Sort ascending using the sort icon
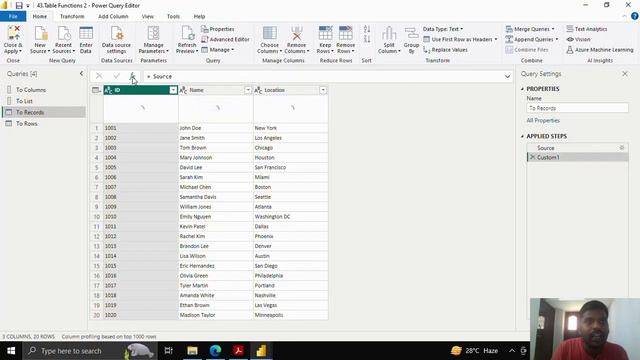The image size is (640, 360). (367, 29)
